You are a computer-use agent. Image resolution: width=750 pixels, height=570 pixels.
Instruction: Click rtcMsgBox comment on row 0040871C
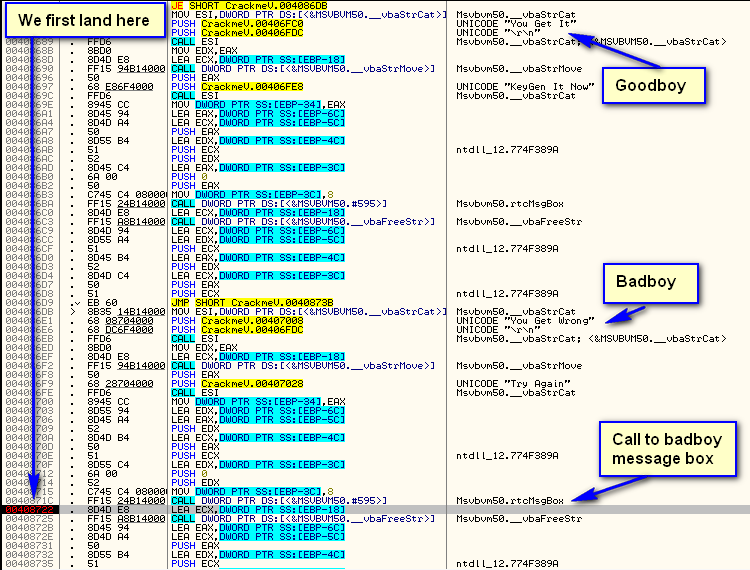coord(510,501)
